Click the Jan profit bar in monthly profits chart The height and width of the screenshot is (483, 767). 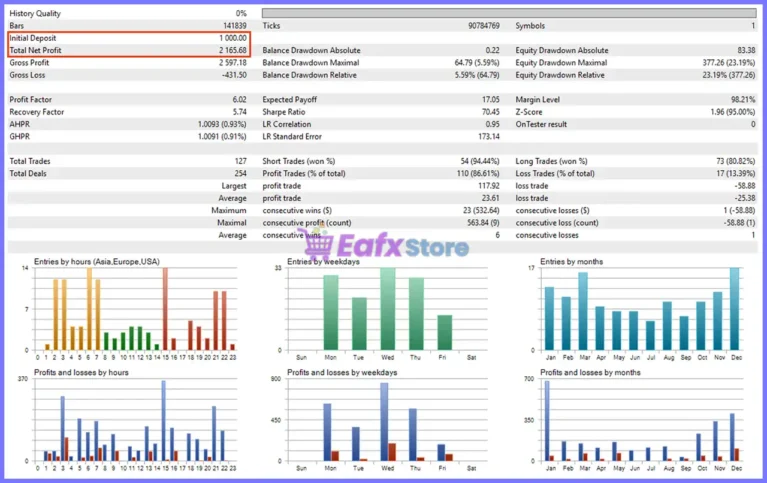[x=547, y=421]
